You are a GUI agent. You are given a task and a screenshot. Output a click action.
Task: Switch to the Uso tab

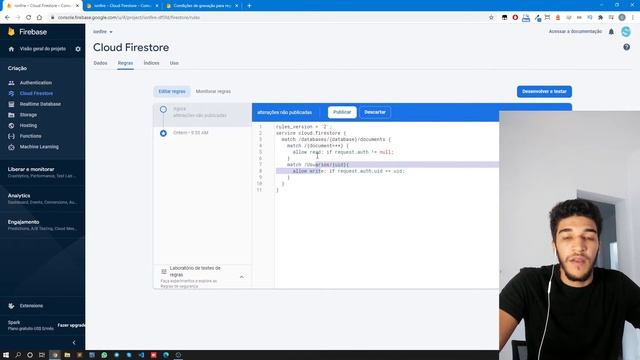tap(174, 63)
